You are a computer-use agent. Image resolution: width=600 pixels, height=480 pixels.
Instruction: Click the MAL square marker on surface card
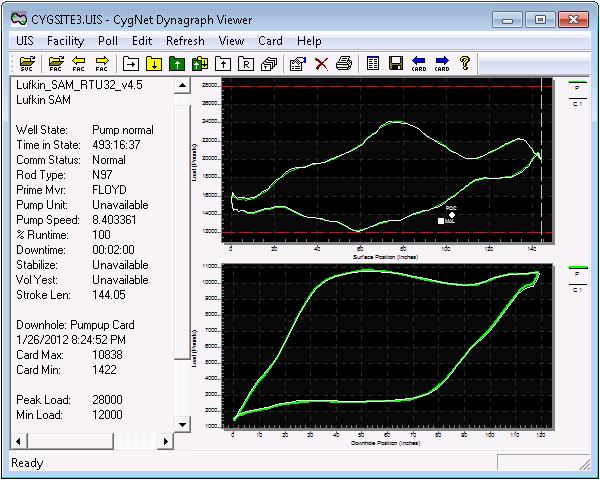point(441,221)
